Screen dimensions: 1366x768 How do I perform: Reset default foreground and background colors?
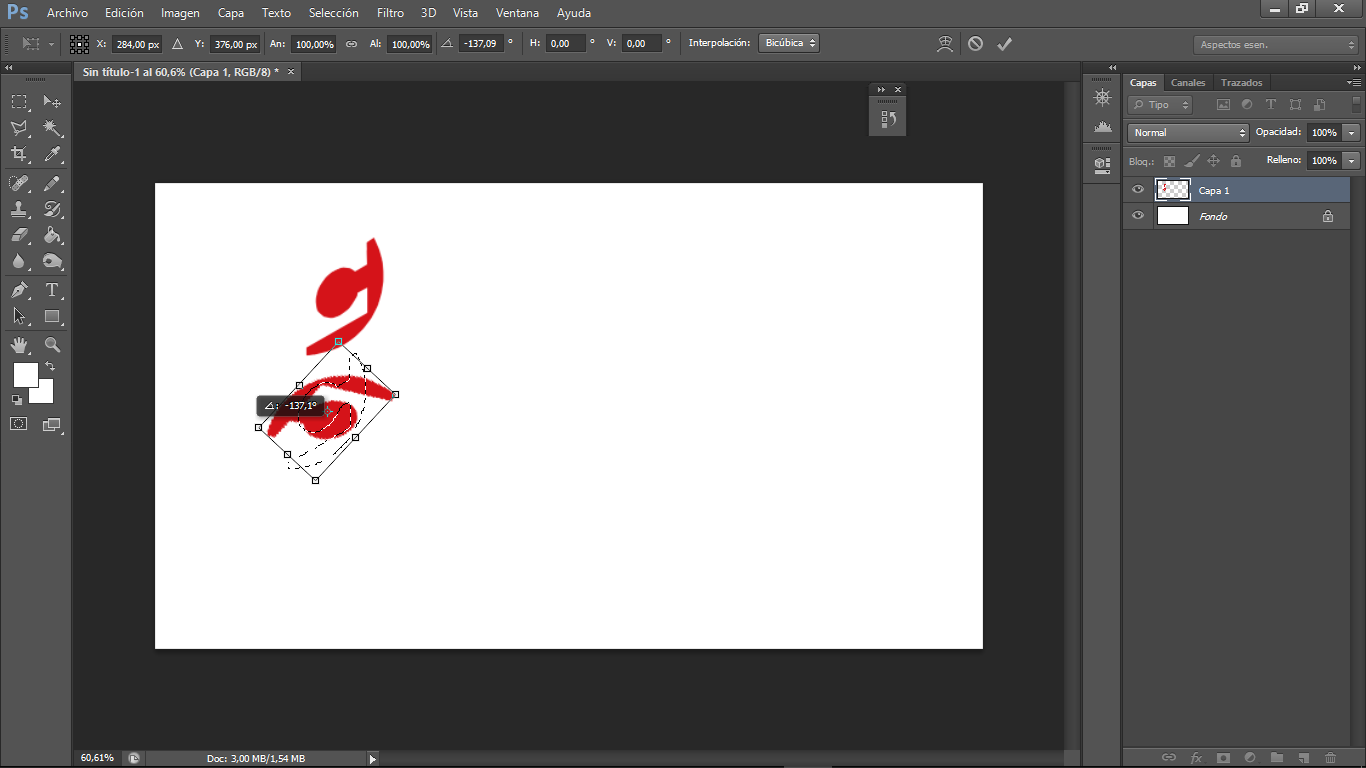pyautogui.click(x=17, y=400)
